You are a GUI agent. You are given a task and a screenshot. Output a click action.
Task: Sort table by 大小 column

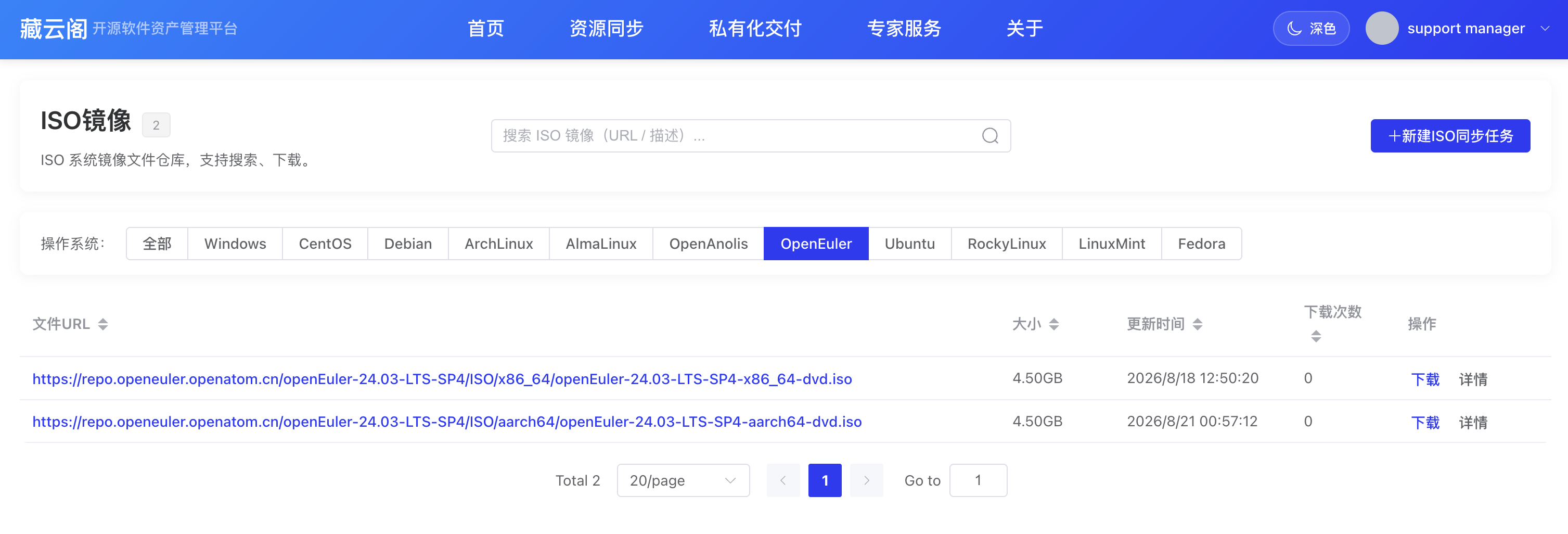[x=1053, y=324]
